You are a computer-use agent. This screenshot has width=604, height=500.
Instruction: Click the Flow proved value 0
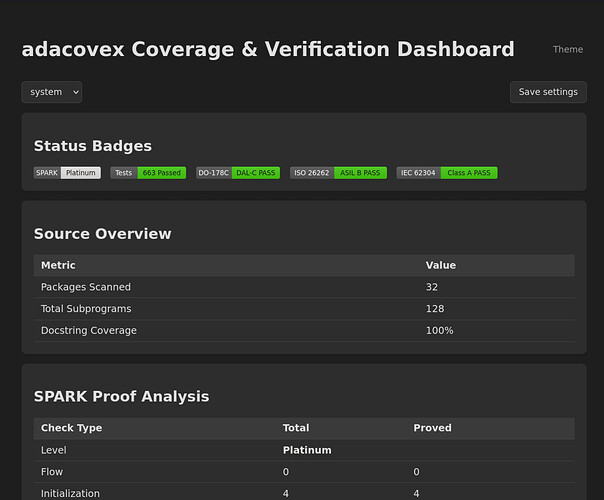point(416,472)
